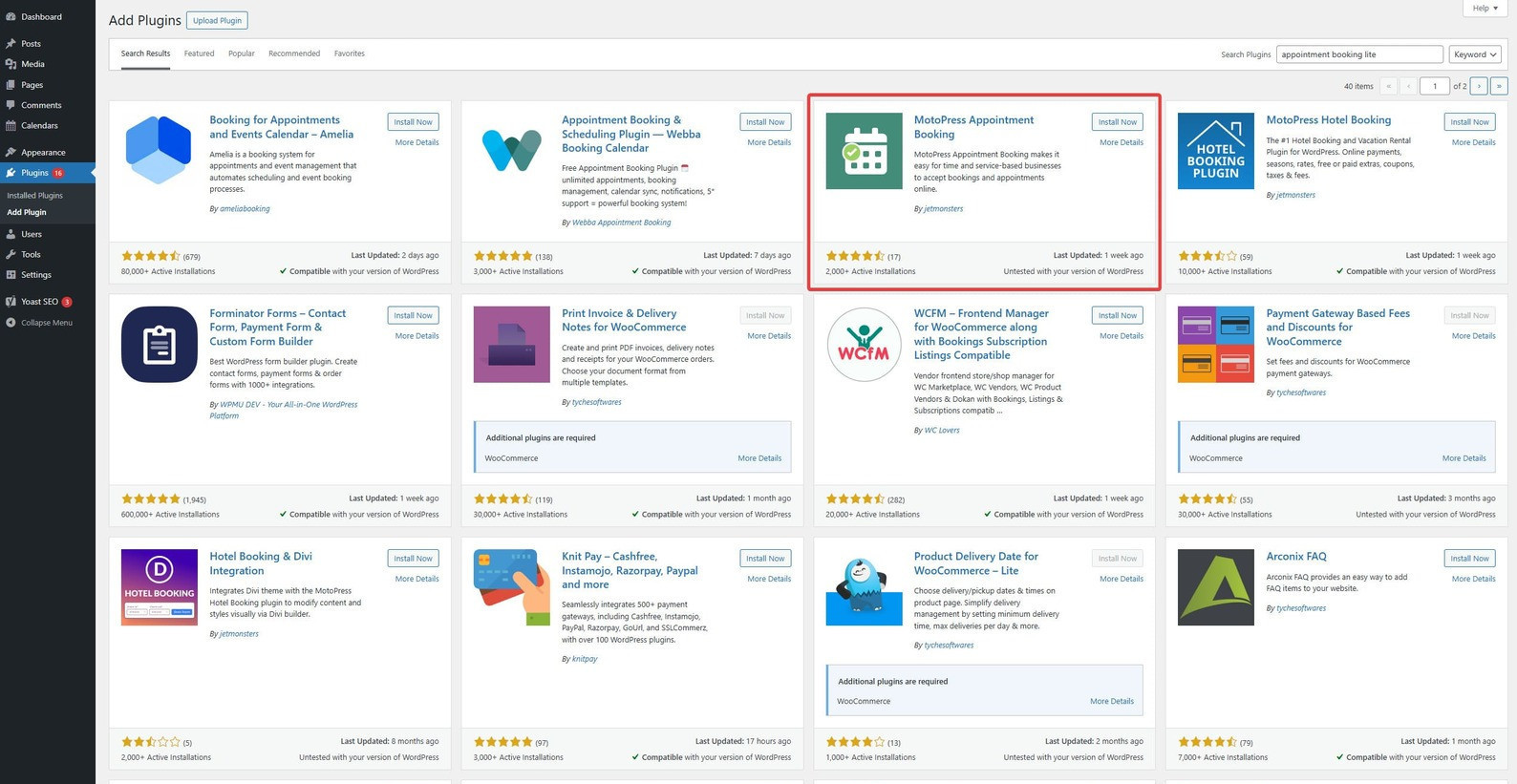The height and width of the screenshot is (784, 1517).
Task: Install the WCFM Frontend Manager plugin
Action: pyautogui.click(x=1117, y=315)
